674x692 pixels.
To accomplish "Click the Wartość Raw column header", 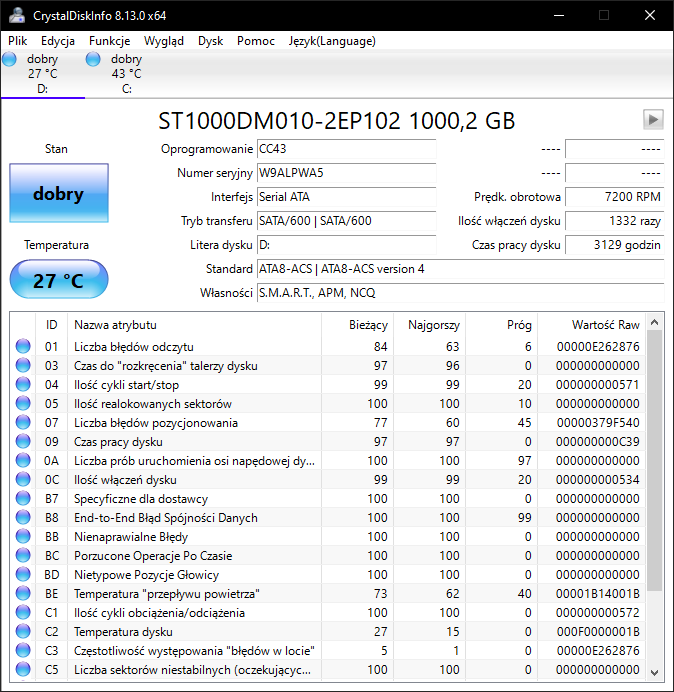I will coord(591,325).
